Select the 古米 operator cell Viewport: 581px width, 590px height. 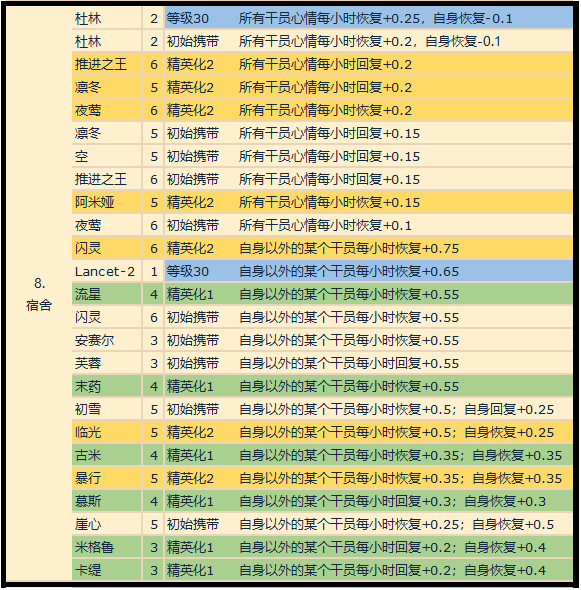click(107, 455)
